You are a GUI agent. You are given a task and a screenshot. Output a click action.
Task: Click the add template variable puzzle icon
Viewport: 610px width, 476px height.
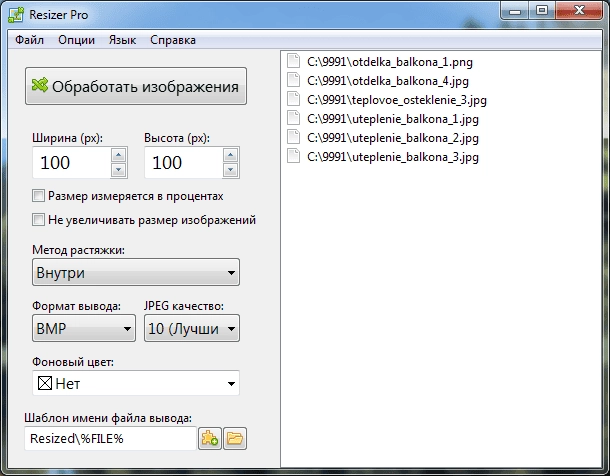pyautogui.click(x=210, y=439)
